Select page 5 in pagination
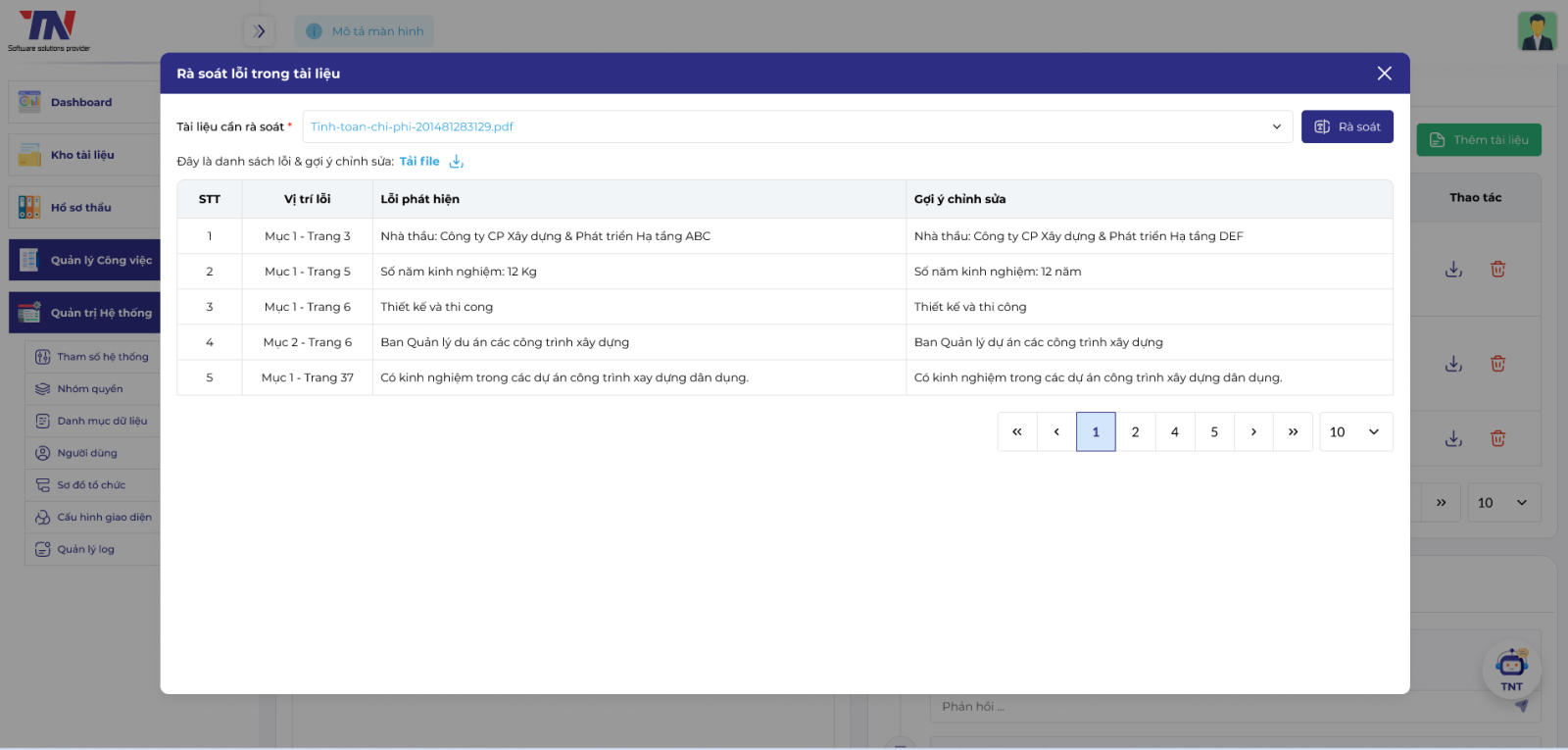Viewport: 1568px width, 750px height. pos(1214,432)
